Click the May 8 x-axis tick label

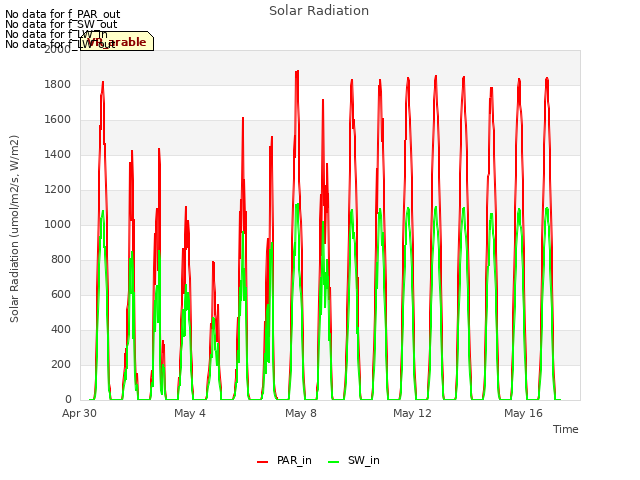301,413
